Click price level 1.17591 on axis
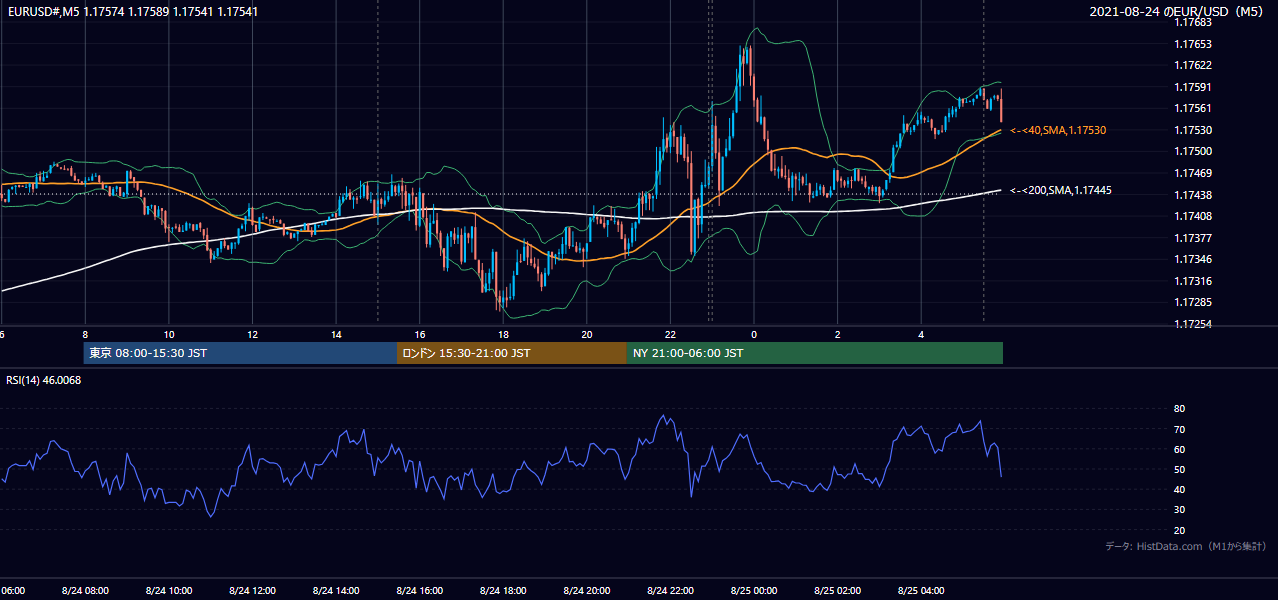Viewport: 1278px width, 600px height. pyautogui.click(x=1194, y=87)
